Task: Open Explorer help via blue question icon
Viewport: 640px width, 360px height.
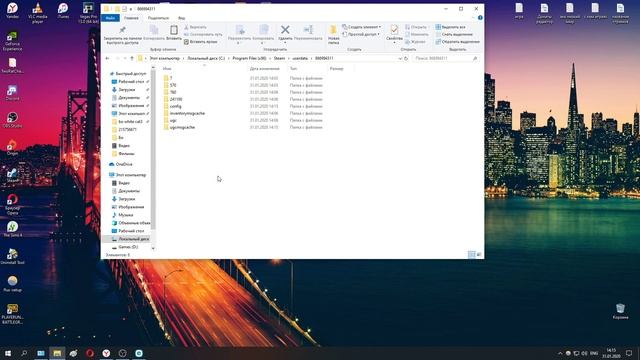Action: pyautogui.click(x=480, y=18)
